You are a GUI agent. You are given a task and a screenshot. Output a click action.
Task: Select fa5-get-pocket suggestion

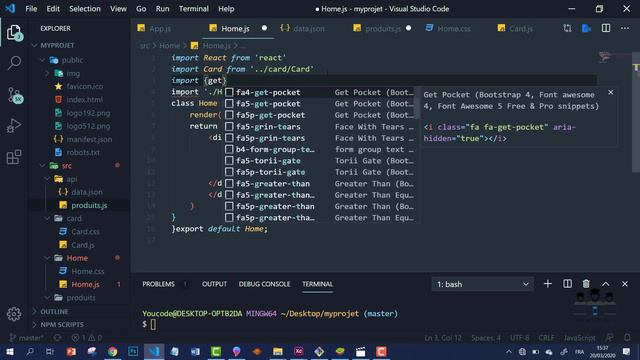(x=320, y=104)
